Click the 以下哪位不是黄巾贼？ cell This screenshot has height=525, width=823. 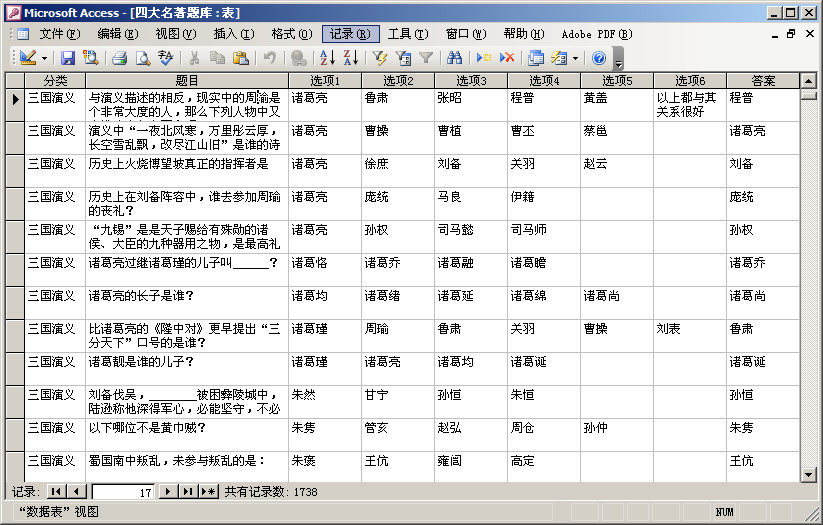pos(187,435)
